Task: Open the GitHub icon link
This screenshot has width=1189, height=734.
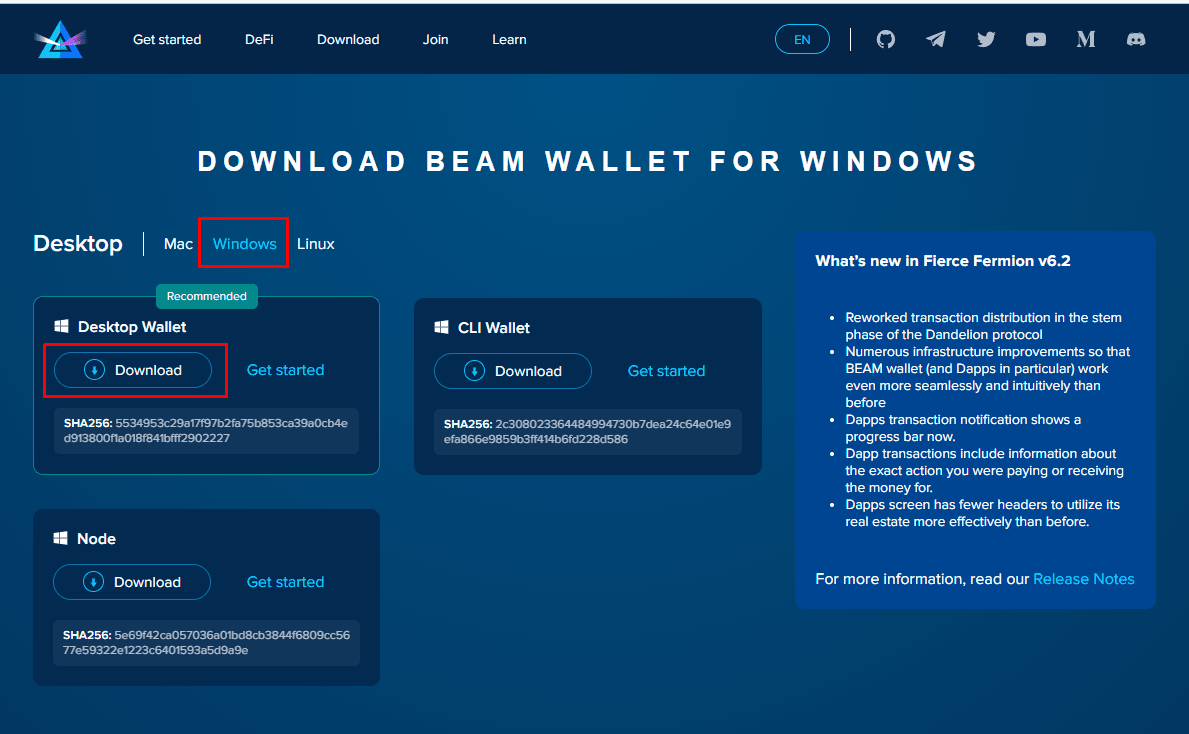Action: pos(885,40)
